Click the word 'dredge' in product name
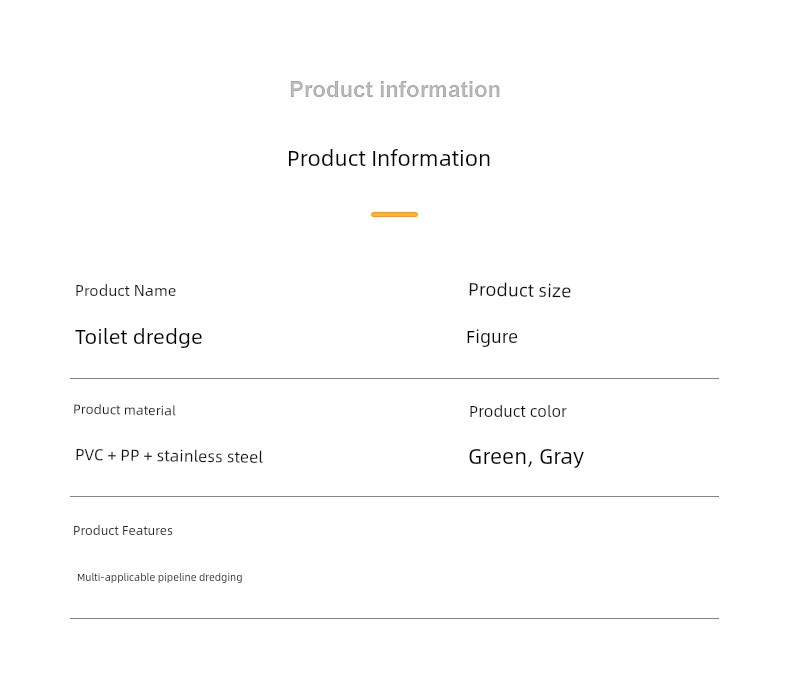Viewport: 790px width, 677px height. pyautogui.click(x=167, y=337)
